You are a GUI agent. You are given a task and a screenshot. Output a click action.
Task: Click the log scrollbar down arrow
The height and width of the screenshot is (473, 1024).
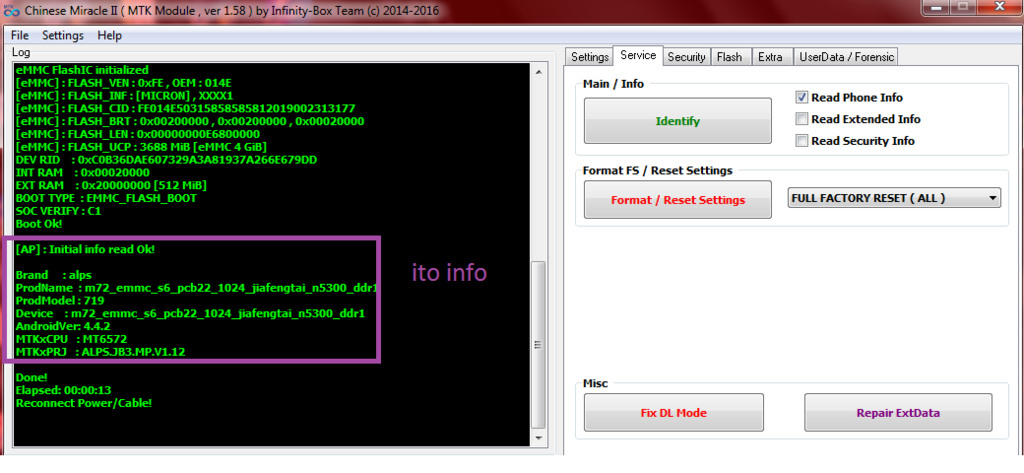[x=540, y=437]
